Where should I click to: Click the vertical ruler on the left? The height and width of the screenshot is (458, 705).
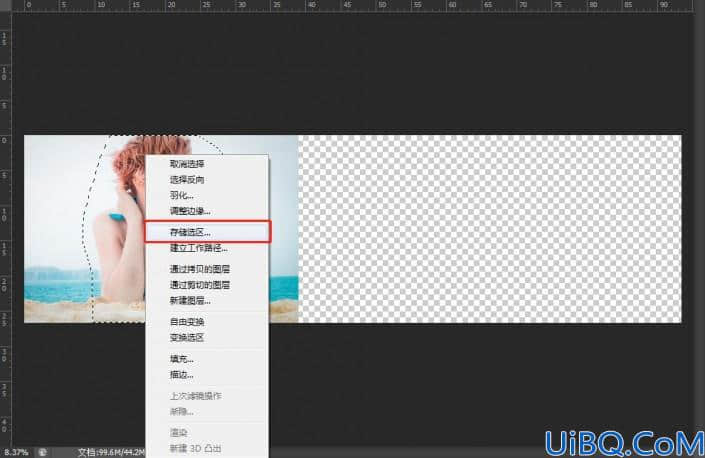click(x=6, y=229)
